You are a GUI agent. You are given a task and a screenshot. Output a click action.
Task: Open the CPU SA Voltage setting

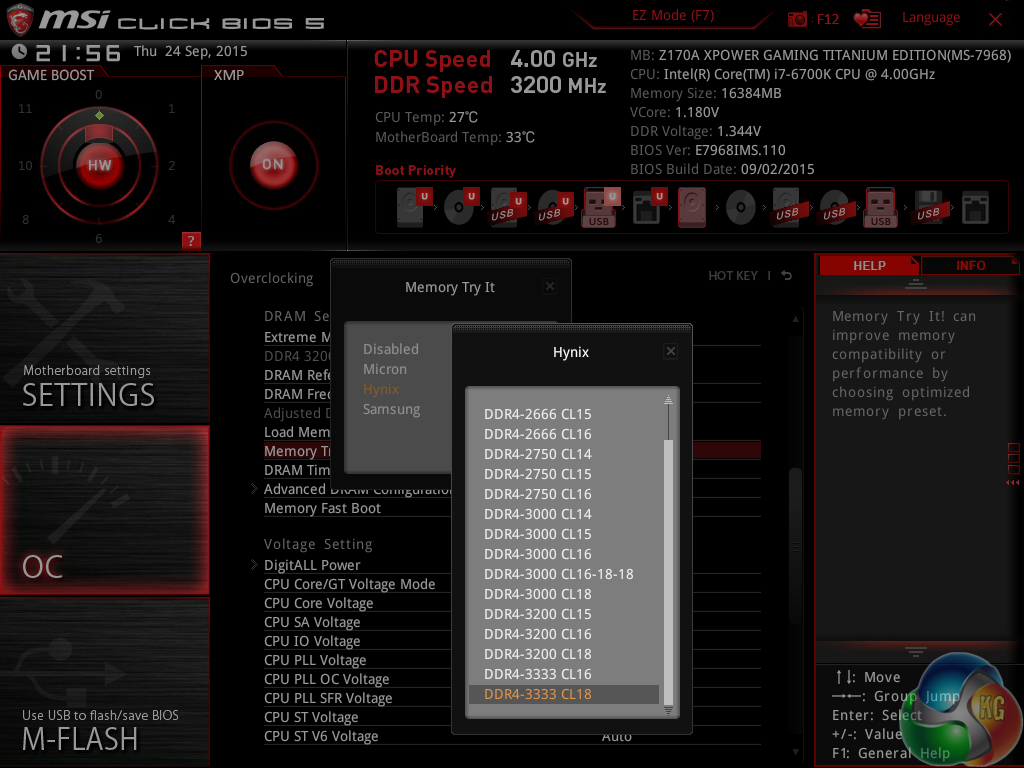[312, 622]
